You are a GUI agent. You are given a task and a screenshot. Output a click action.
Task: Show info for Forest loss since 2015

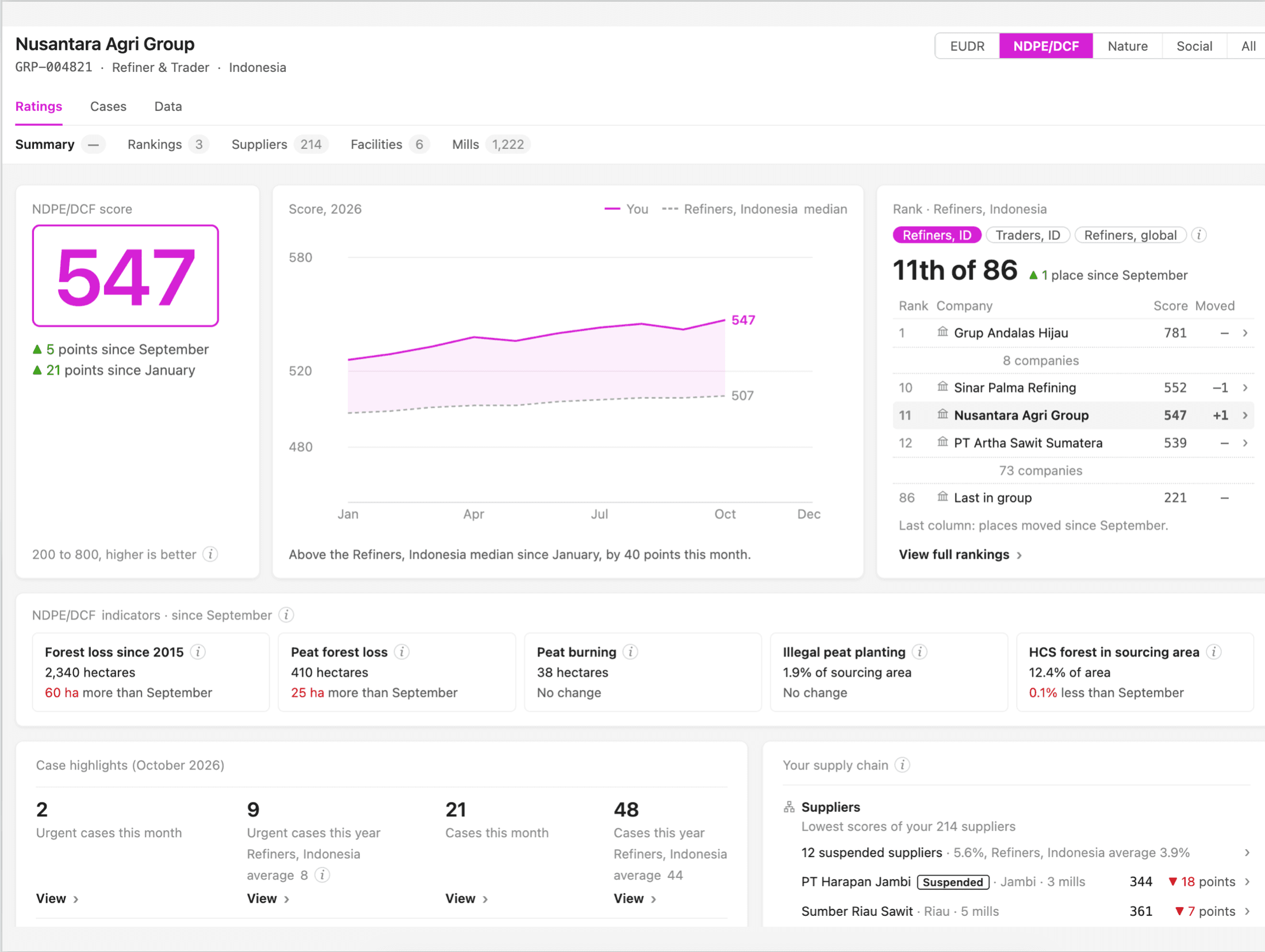[x=198, y=652]
